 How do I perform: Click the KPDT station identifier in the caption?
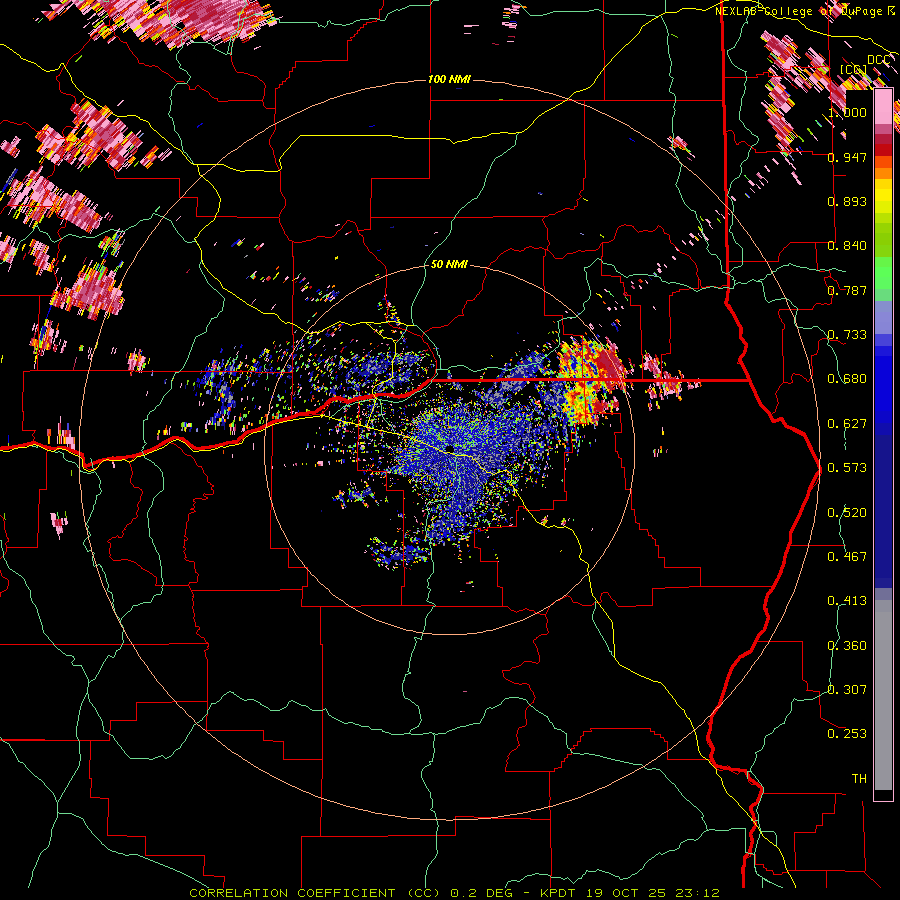pos(558,893)
